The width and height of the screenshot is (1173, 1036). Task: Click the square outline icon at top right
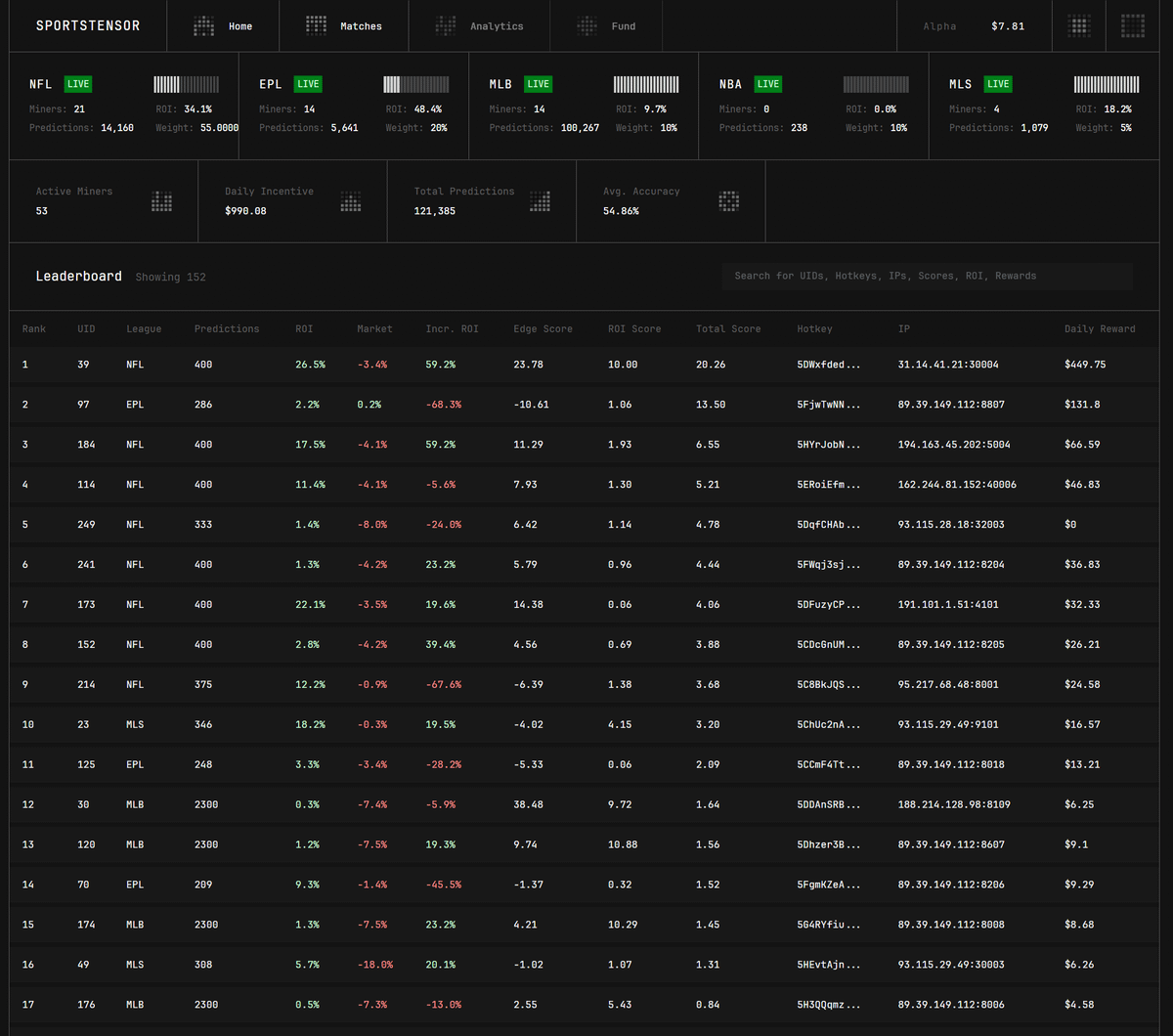(1132, 26)
